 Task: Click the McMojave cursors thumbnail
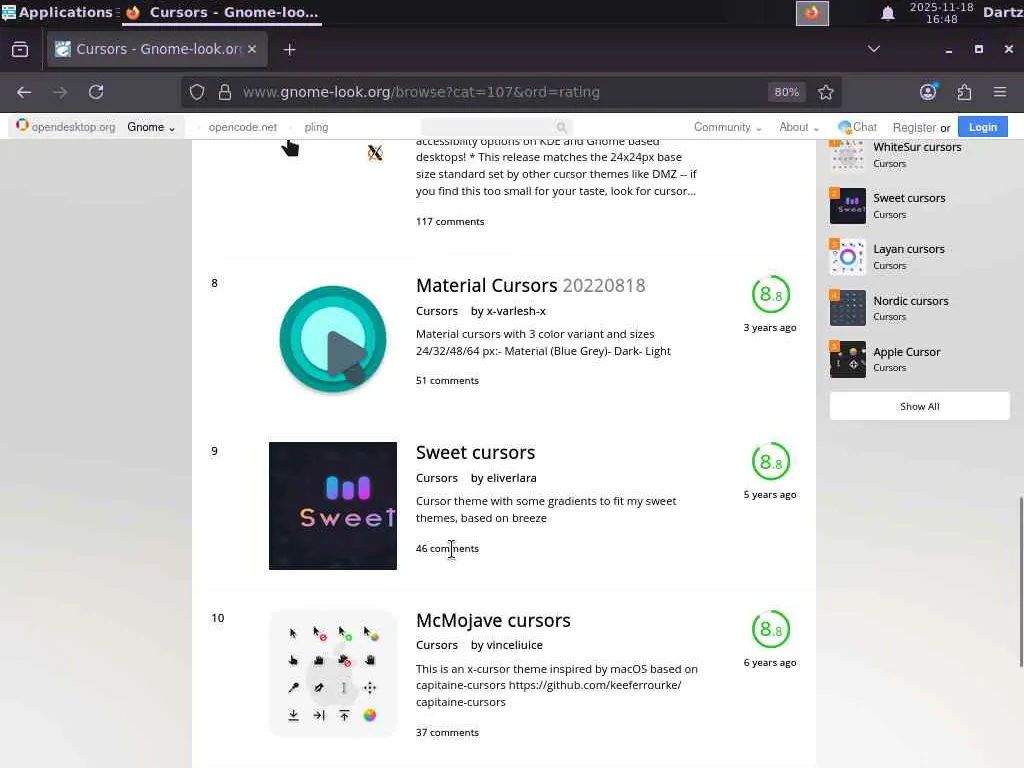pyautogui.click(x=332, y=674)
